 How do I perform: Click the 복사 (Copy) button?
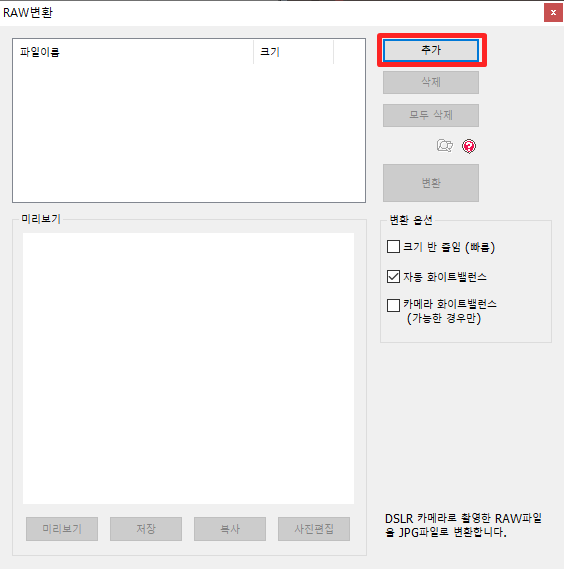coord(230,529)
